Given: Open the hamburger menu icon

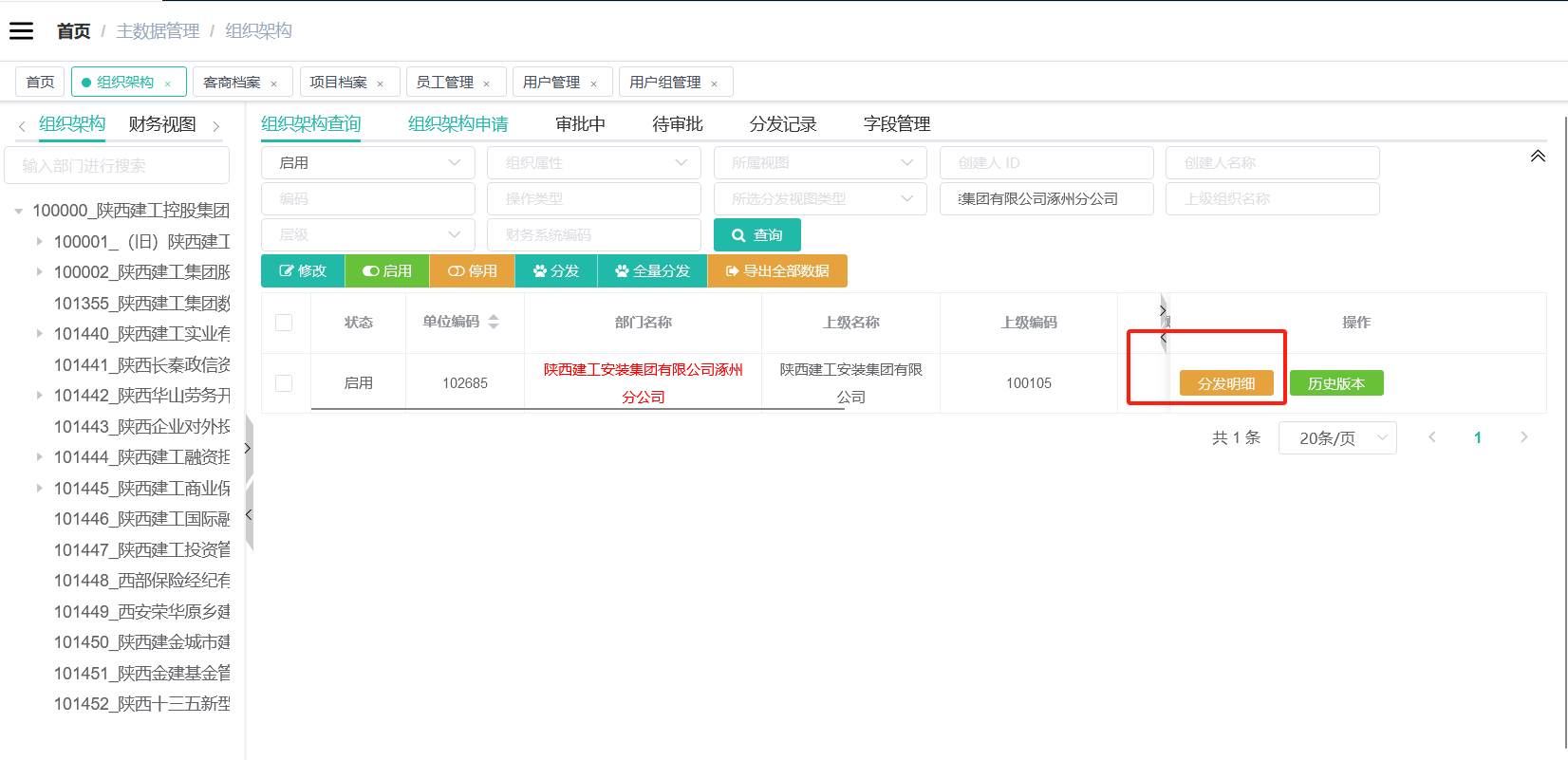Looking at the screenshot, I should [x=21, y=31].
